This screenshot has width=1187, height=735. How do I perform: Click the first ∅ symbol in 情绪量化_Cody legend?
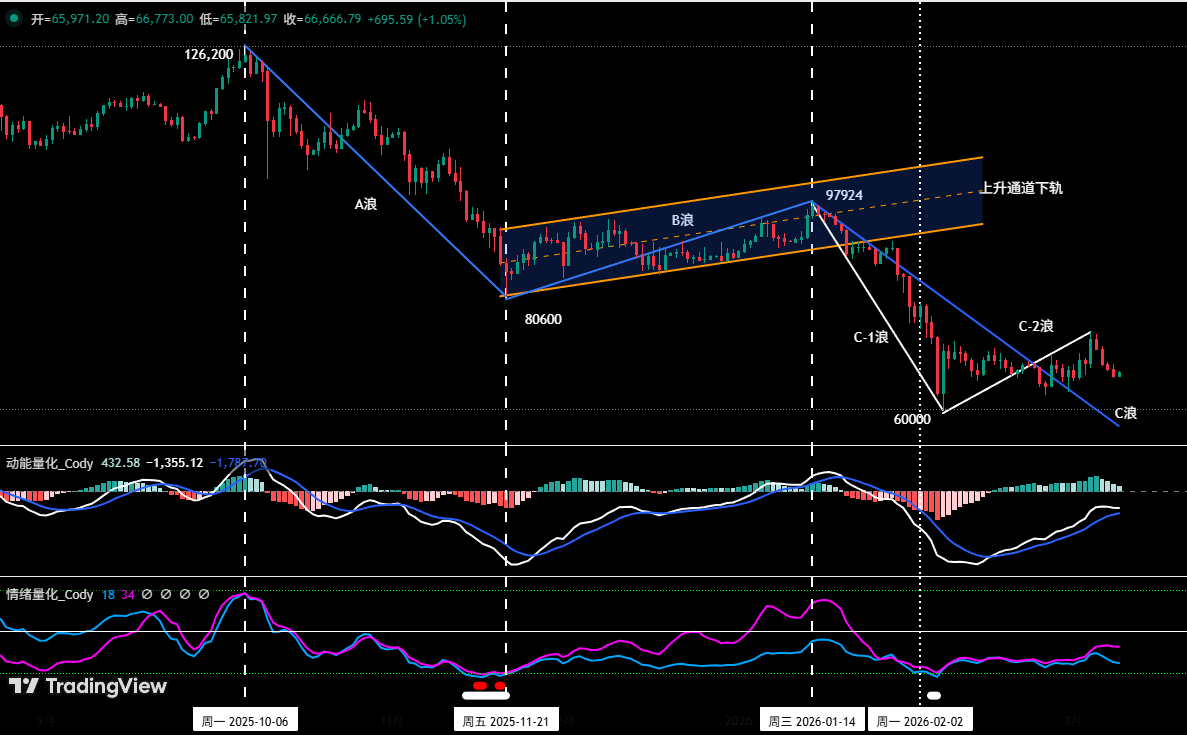(146, 594)
